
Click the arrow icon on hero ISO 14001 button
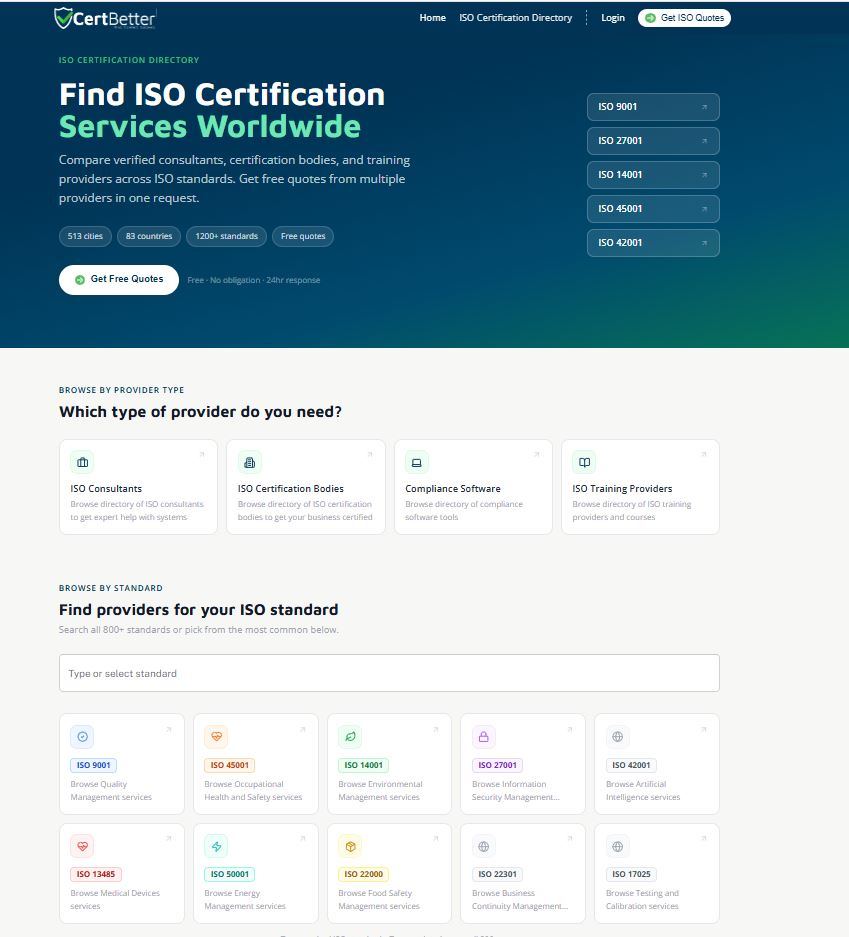pos(704,175)
